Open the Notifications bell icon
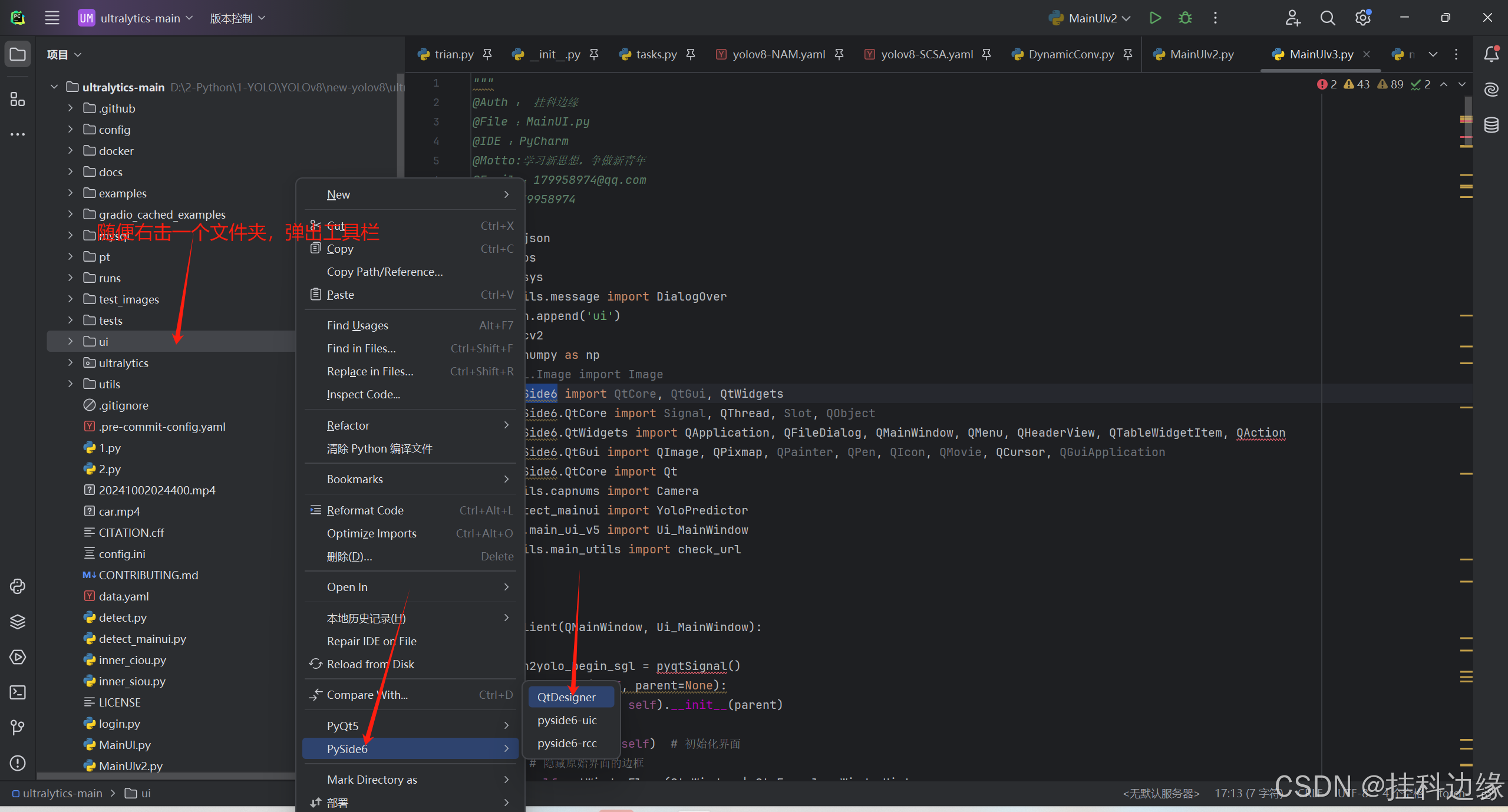1508x812 pixels. tap(1491, 54)
